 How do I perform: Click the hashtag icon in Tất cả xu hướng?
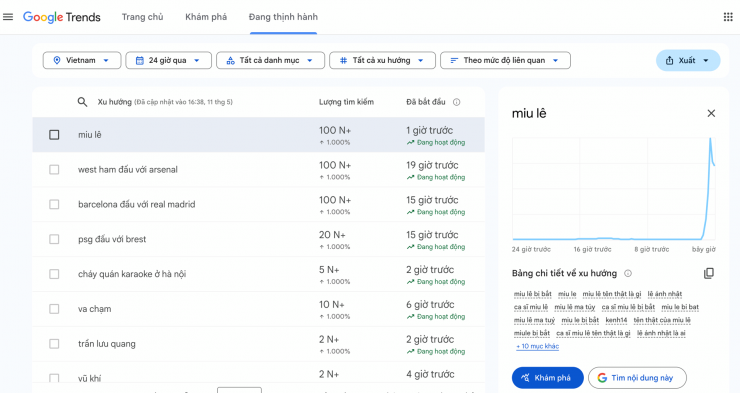(x=344, y=60)
